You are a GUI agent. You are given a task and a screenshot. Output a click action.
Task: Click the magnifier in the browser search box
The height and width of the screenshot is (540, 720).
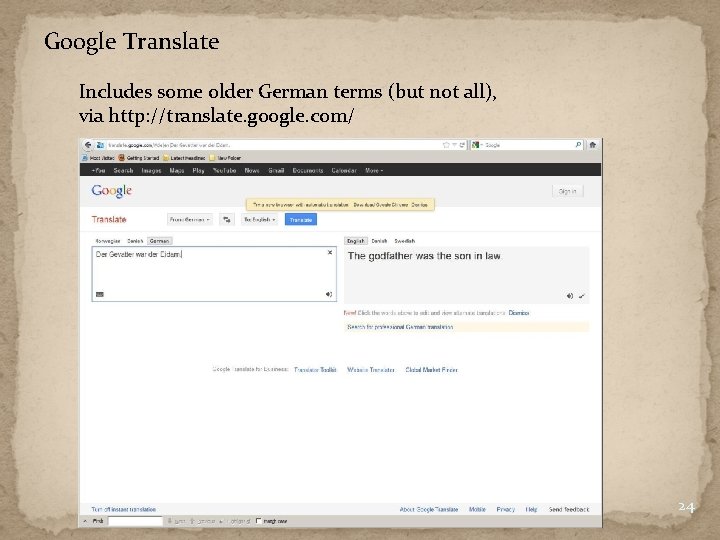(578, 145)
